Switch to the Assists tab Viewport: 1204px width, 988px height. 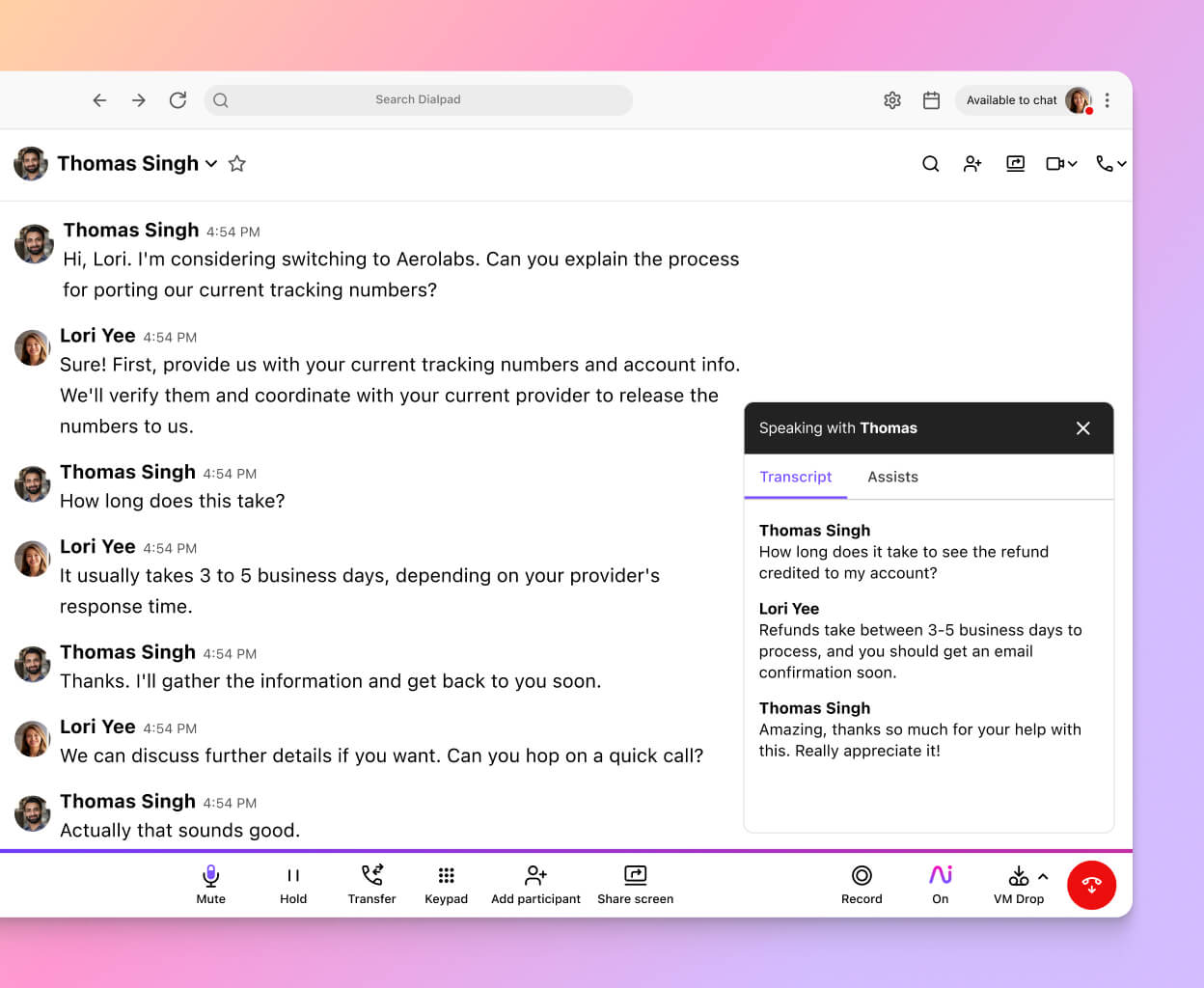click(x=892, y=477)
